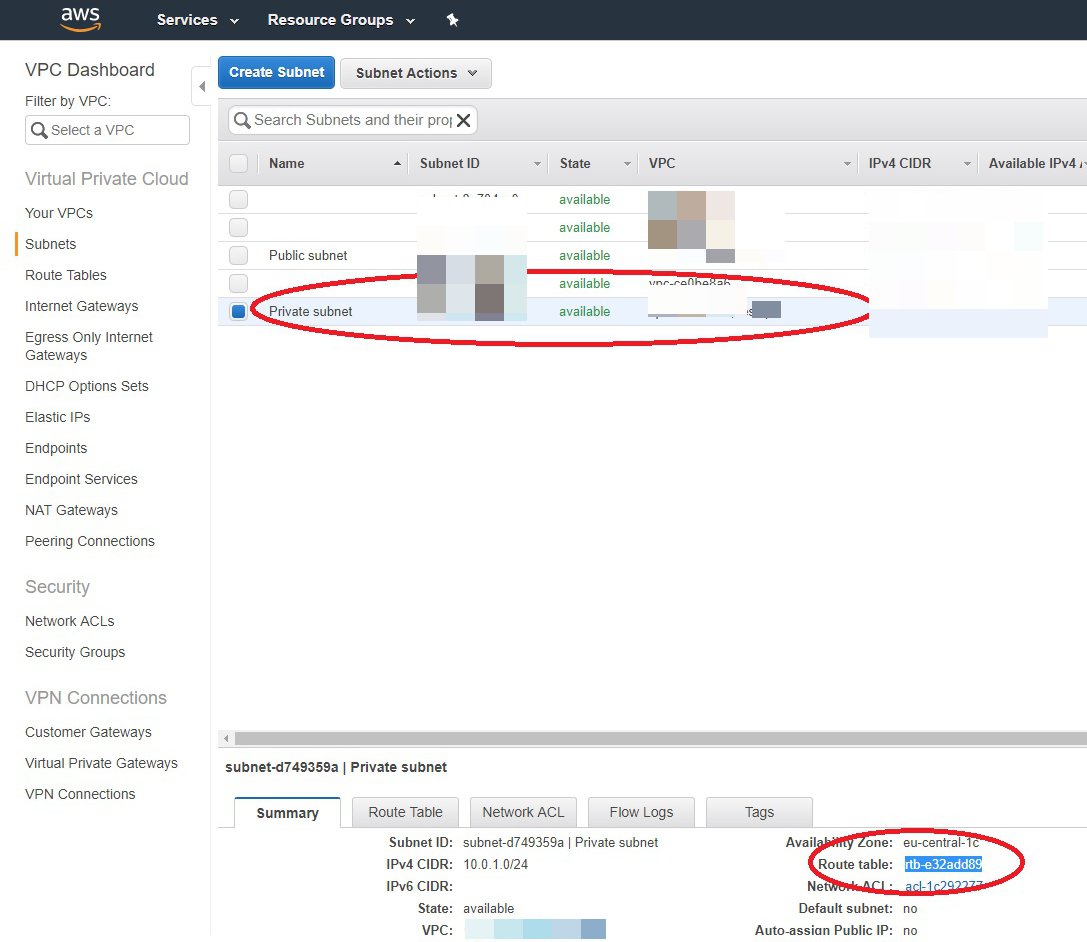
Task: Open Virtual Private Gateways
Action: tap(101, 763)
